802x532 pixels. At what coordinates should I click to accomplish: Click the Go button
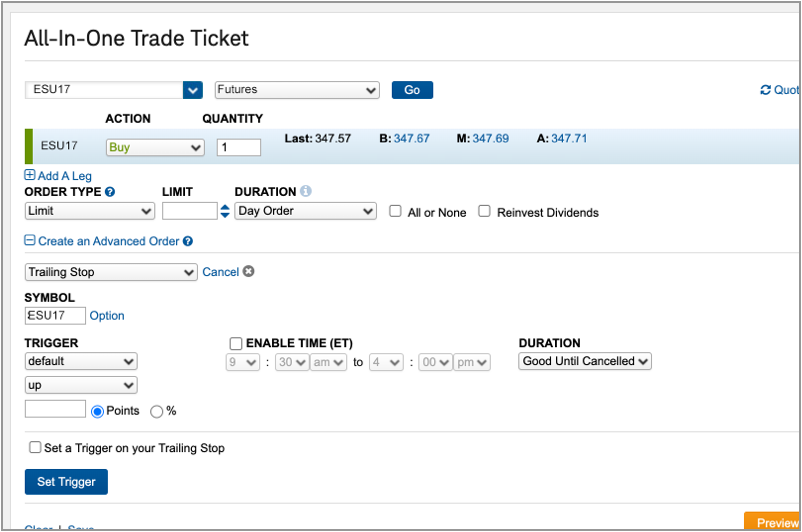pos(412,90)
